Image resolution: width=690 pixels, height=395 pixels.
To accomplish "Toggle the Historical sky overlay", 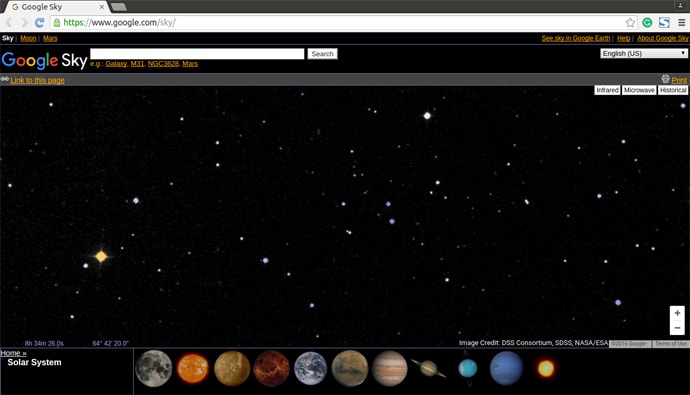I will (x=673, y=90).
